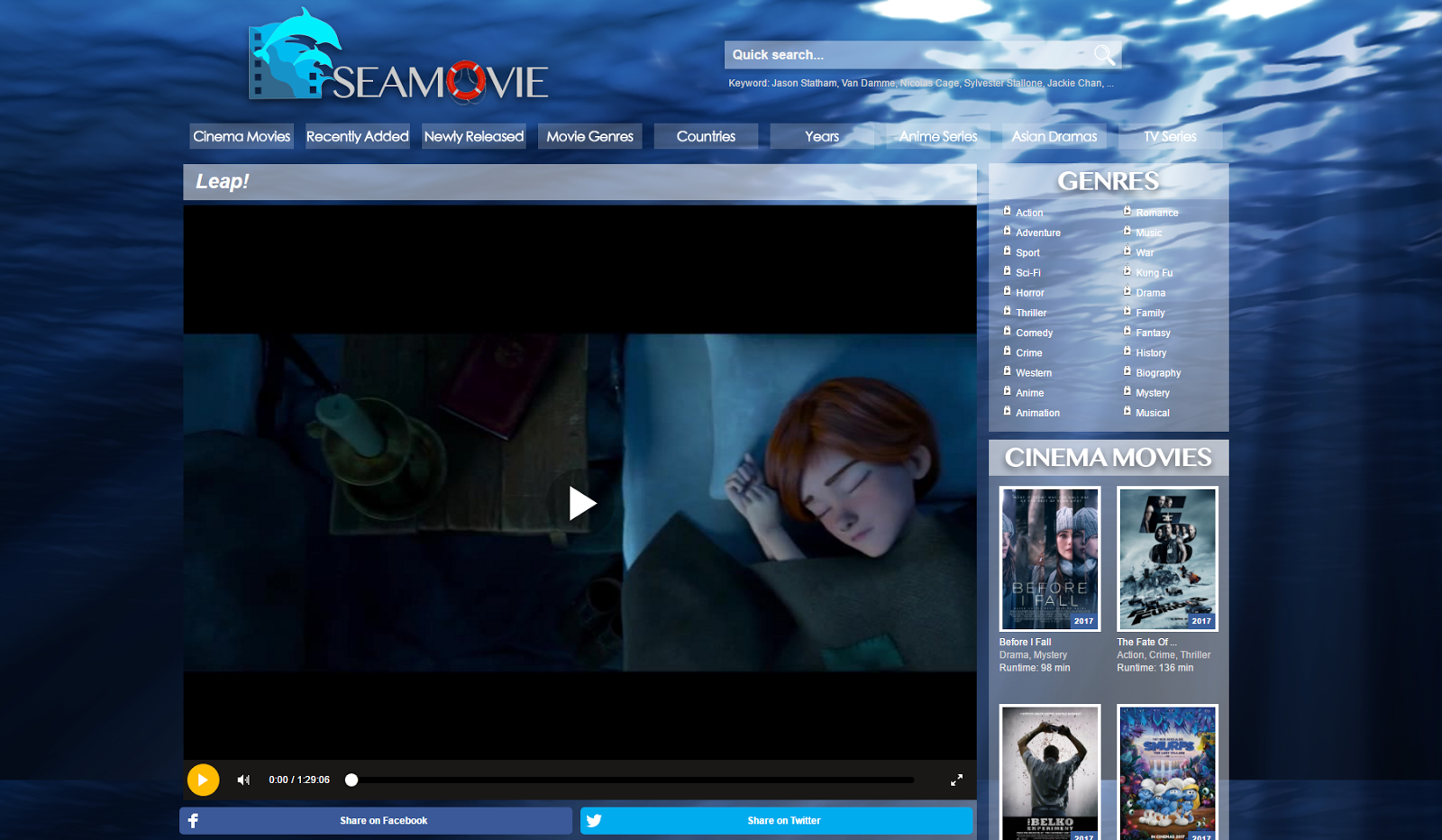Select the Action genre link

point(1029,213)
